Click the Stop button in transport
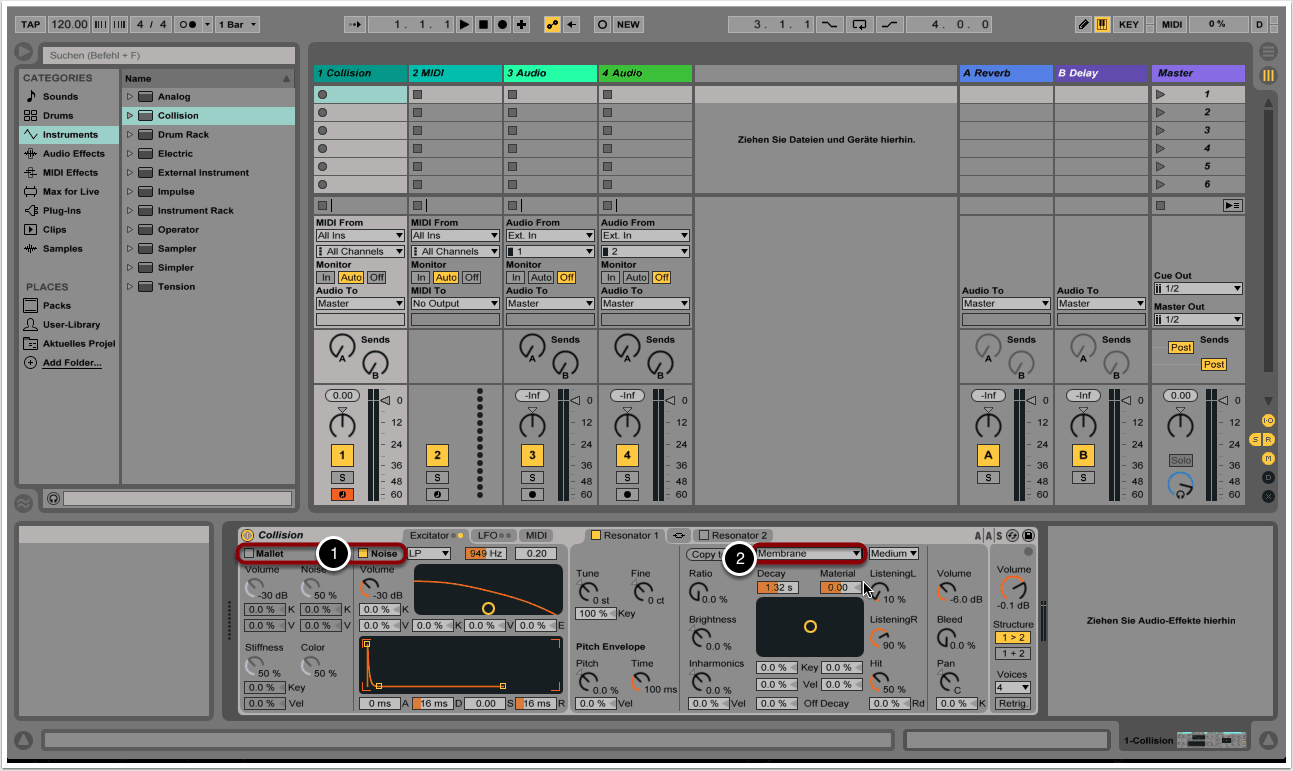1293x771 pixels. click(483, 24)
